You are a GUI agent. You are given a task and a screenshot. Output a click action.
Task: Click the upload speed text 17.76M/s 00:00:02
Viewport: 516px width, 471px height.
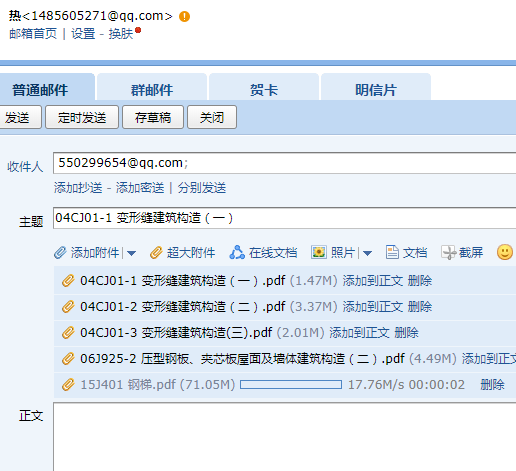[x=406, y=385]
